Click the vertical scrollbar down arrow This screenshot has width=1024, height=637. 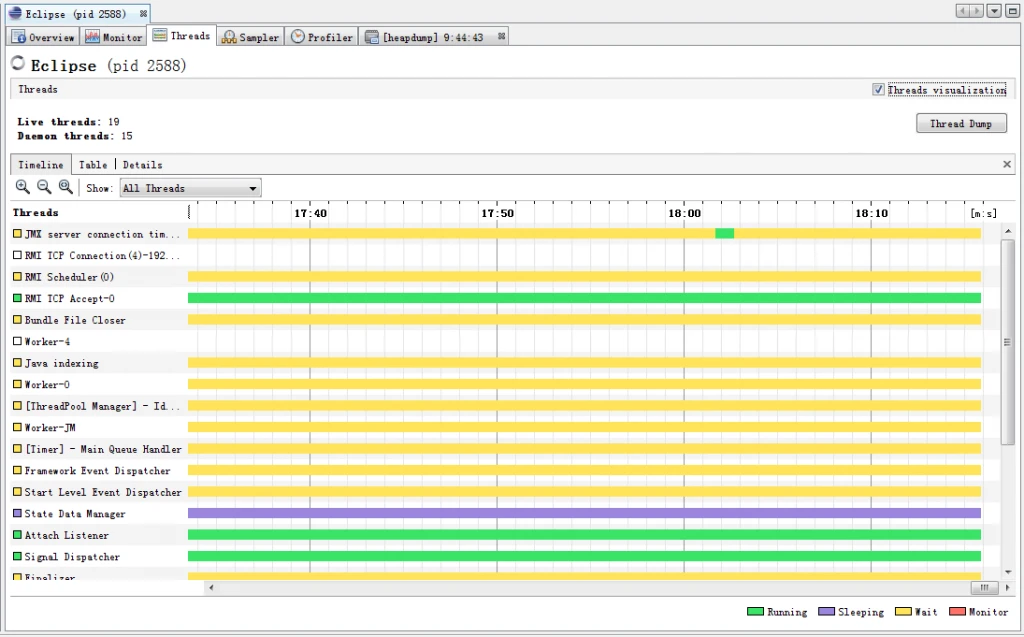click(1008, 572)
